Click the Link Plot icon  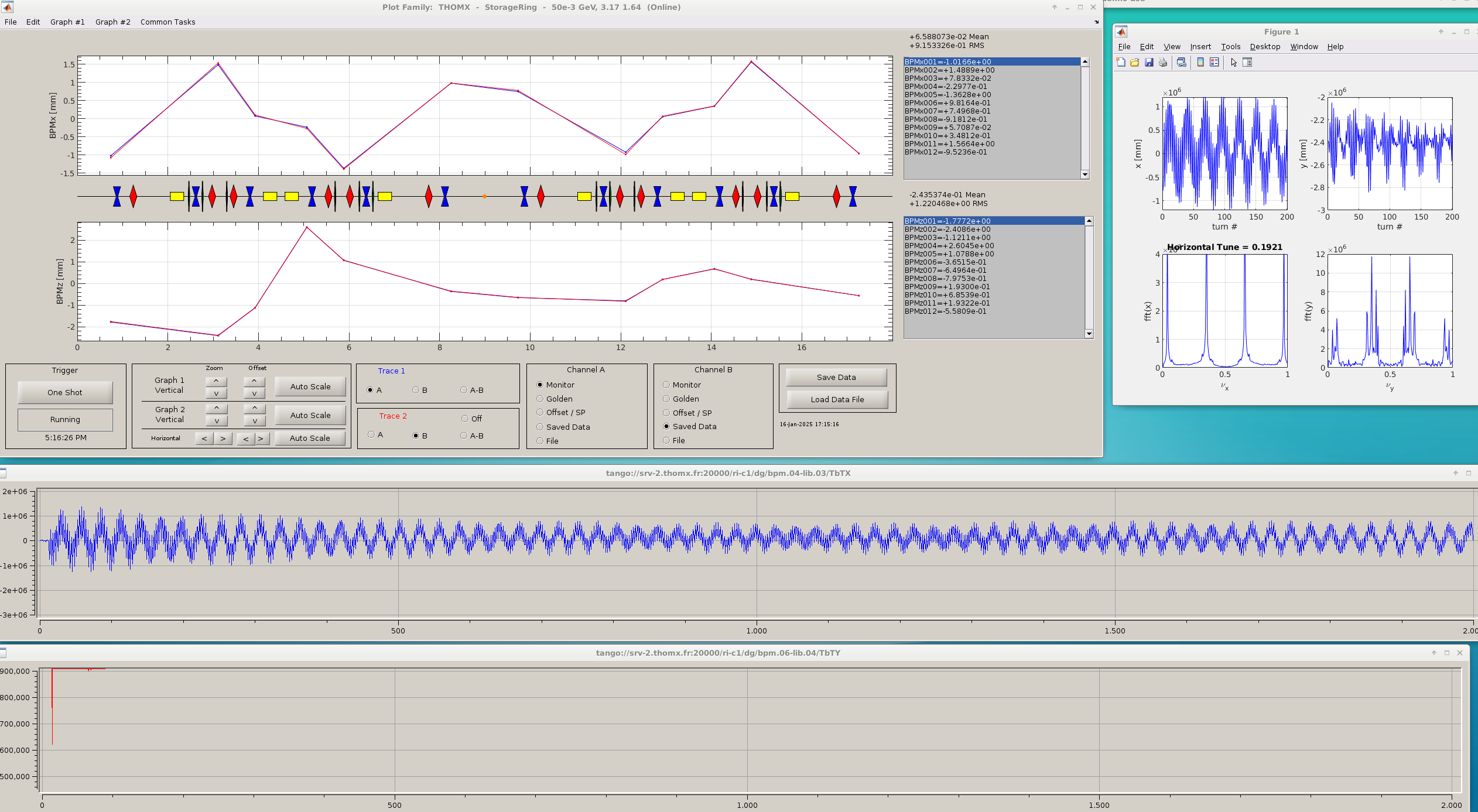point(1182,63)
